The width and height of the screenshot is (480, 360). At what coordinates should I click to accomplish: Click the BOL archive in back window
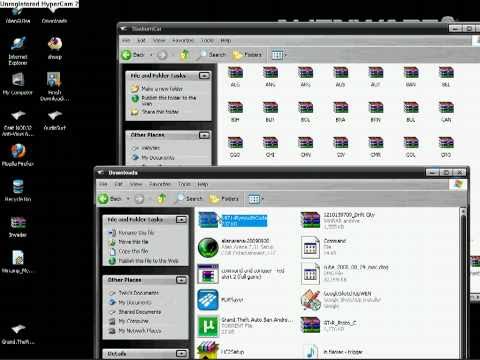pyautogui.click(x=305, y=111)
